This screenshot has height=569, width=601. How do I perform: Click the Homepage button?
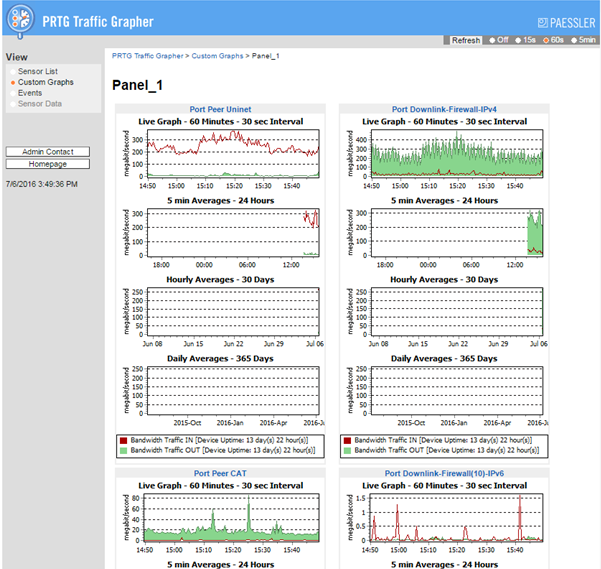[x=48, y=163]
